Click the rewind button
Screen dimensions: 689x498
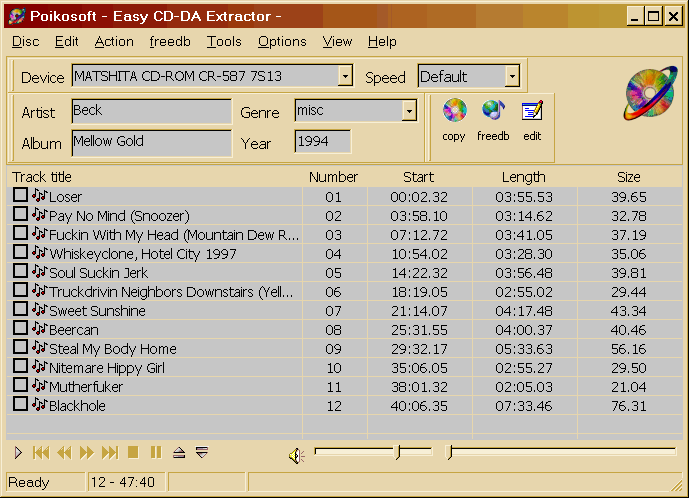click(x=64, y=452)
